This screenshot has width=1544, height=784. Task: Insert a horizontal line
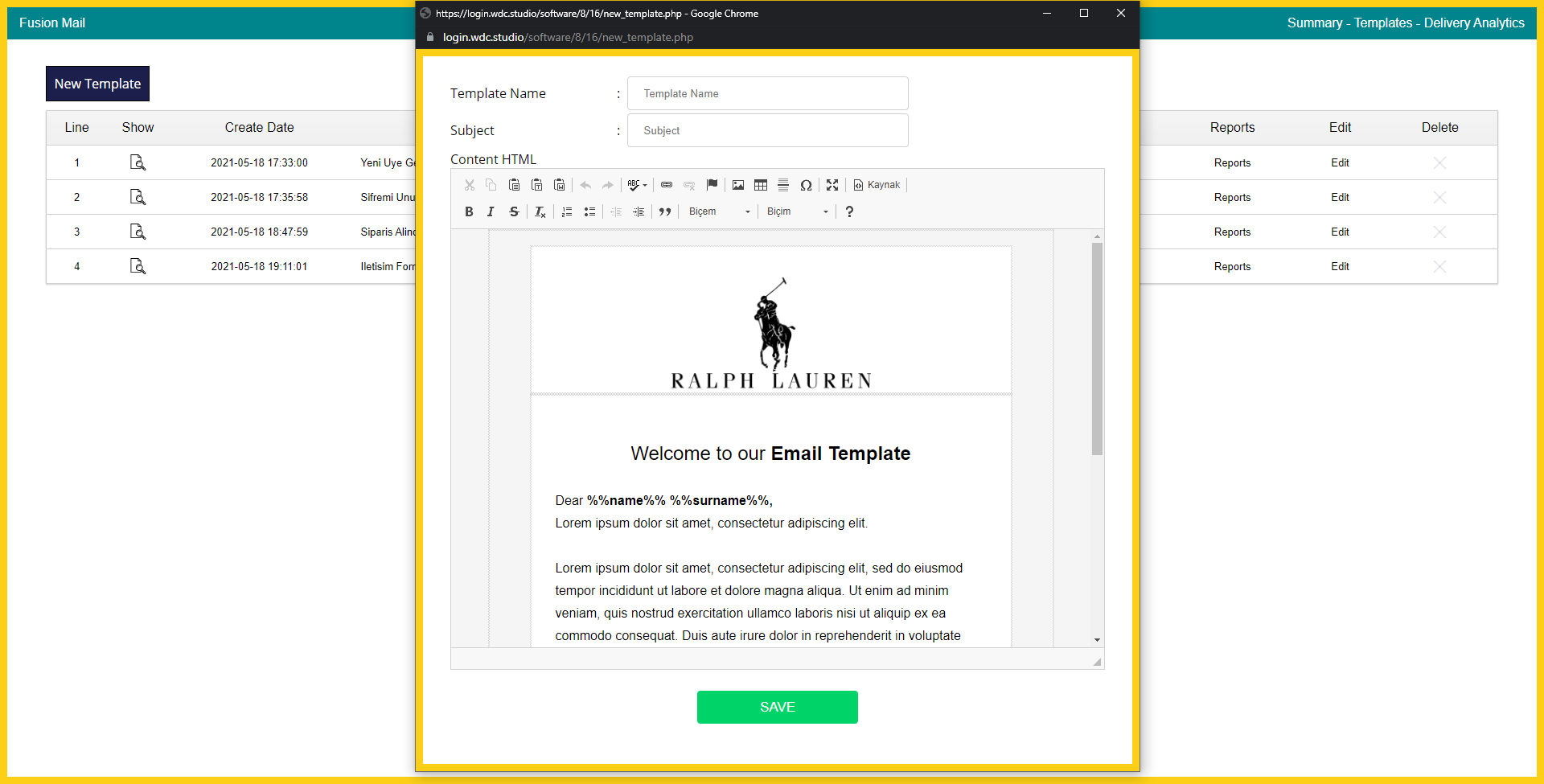pyautogui.click(x=783, y=185)
